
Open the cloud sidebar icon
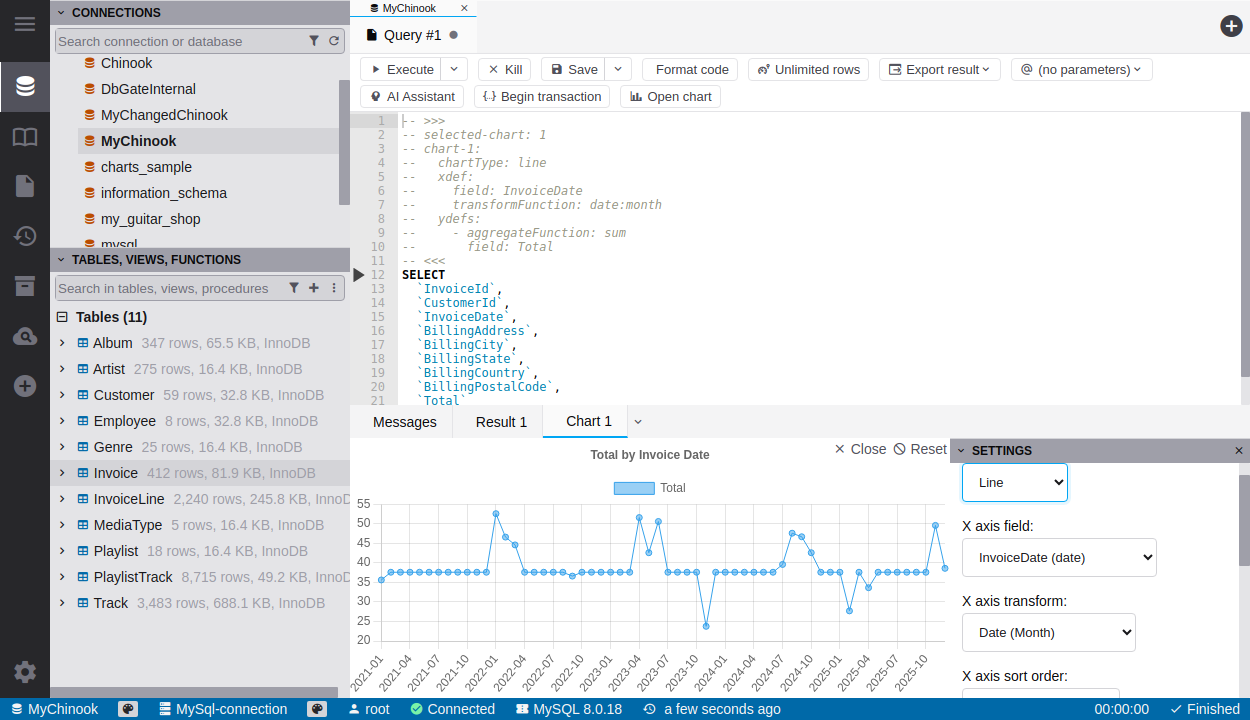(x=25, y=336)
